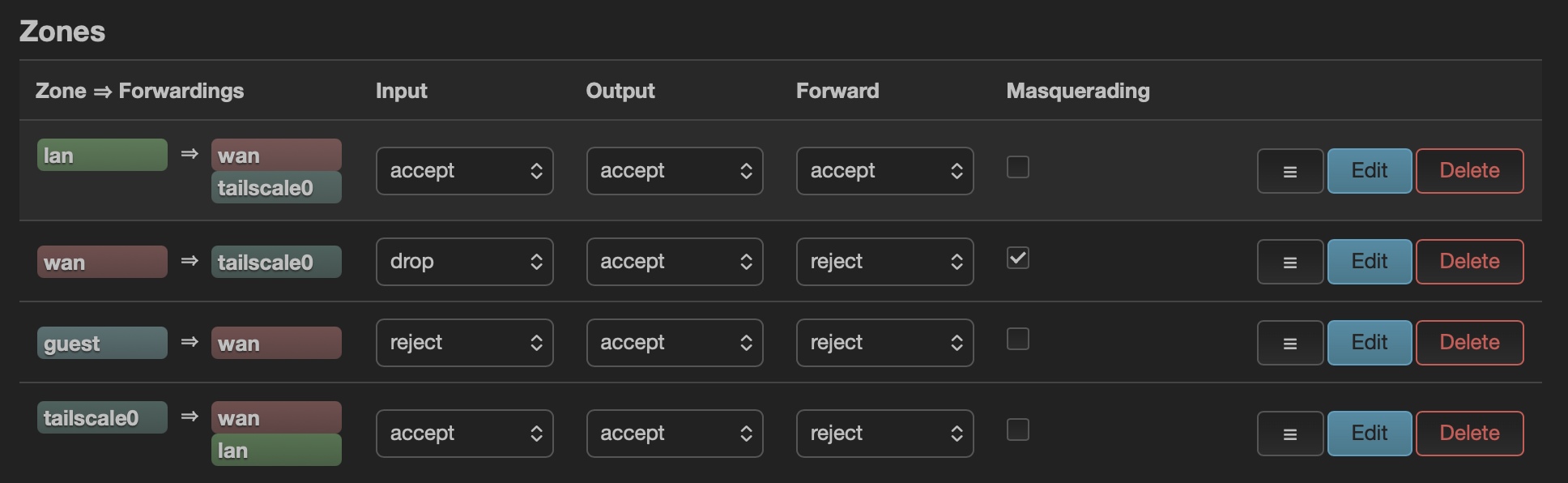Click the drag handle icon for guest zone
This screenshot has width=1568, height=483.
tap(1289, 343)
